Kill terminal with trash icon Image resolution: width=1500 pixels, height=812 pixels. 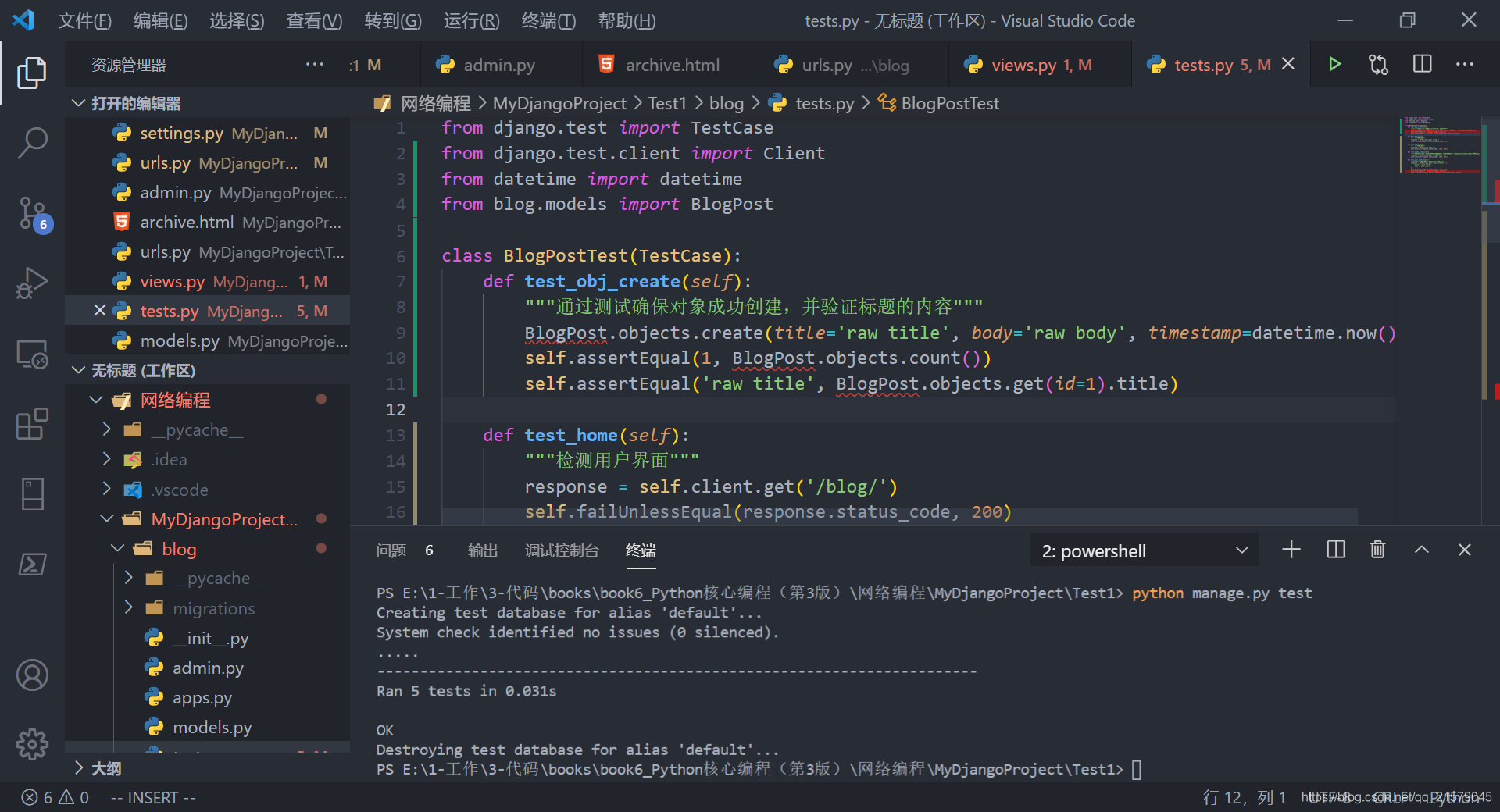point(1378,550)
